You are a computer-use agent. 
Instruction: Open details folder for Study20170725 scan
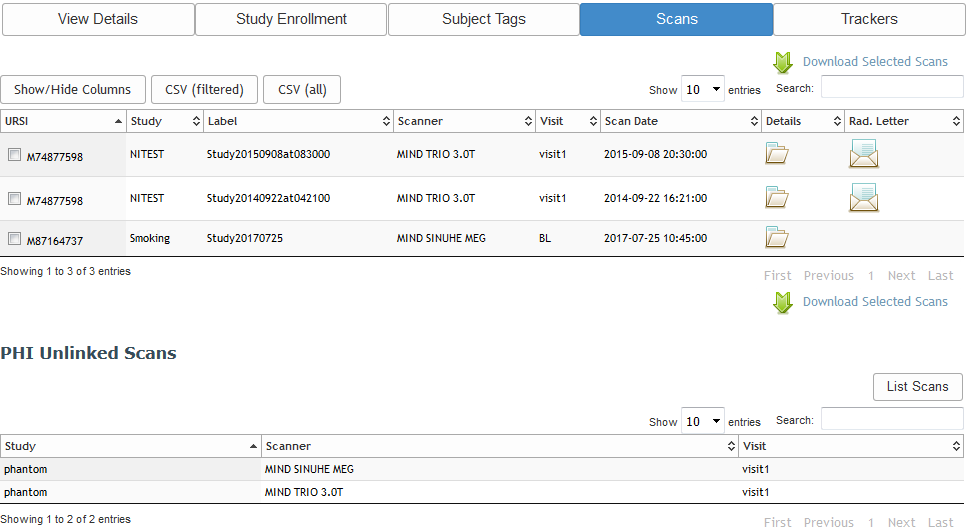(x=777, y=237)
